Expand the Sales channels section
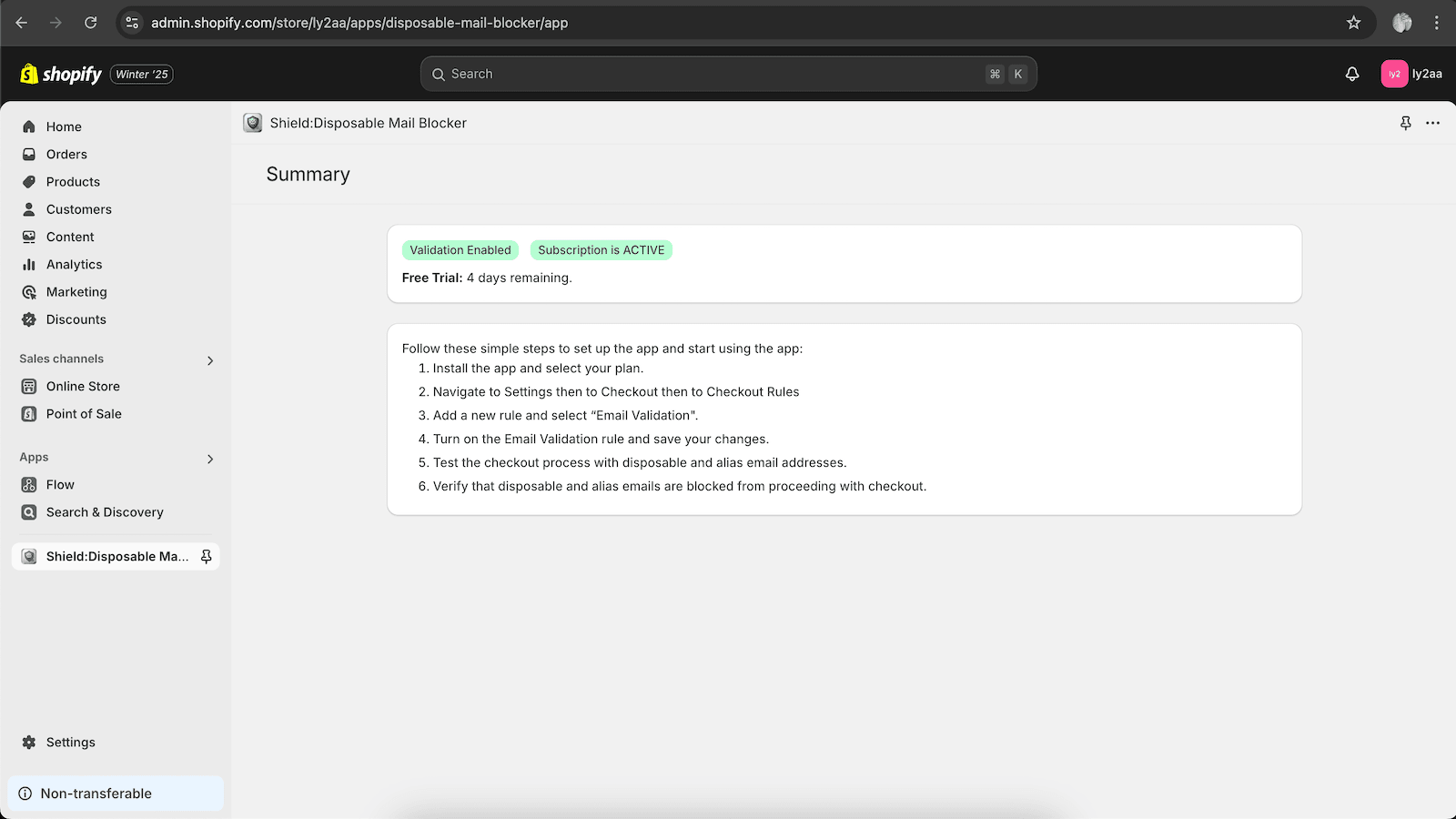This screenshot has width=1456, height=819. 210,360
